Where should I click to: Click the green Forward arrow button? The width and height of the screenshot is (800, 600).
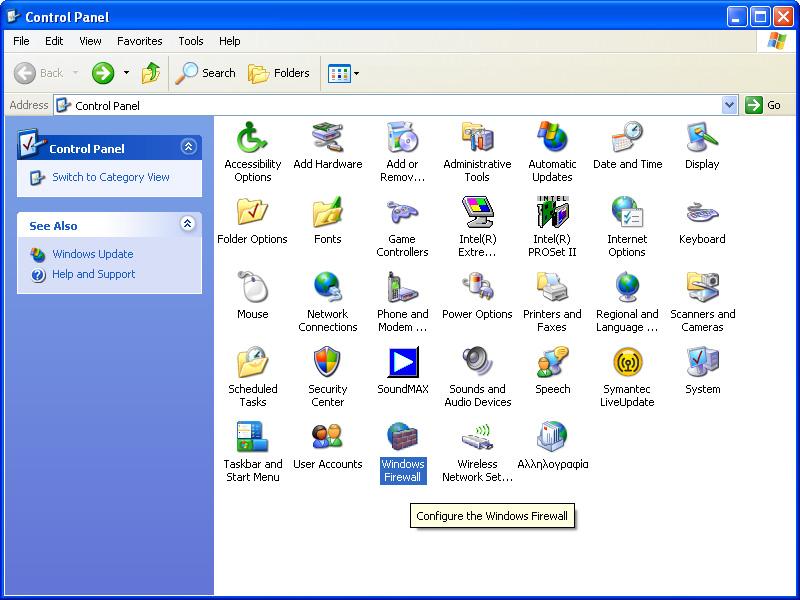(103, 73)
